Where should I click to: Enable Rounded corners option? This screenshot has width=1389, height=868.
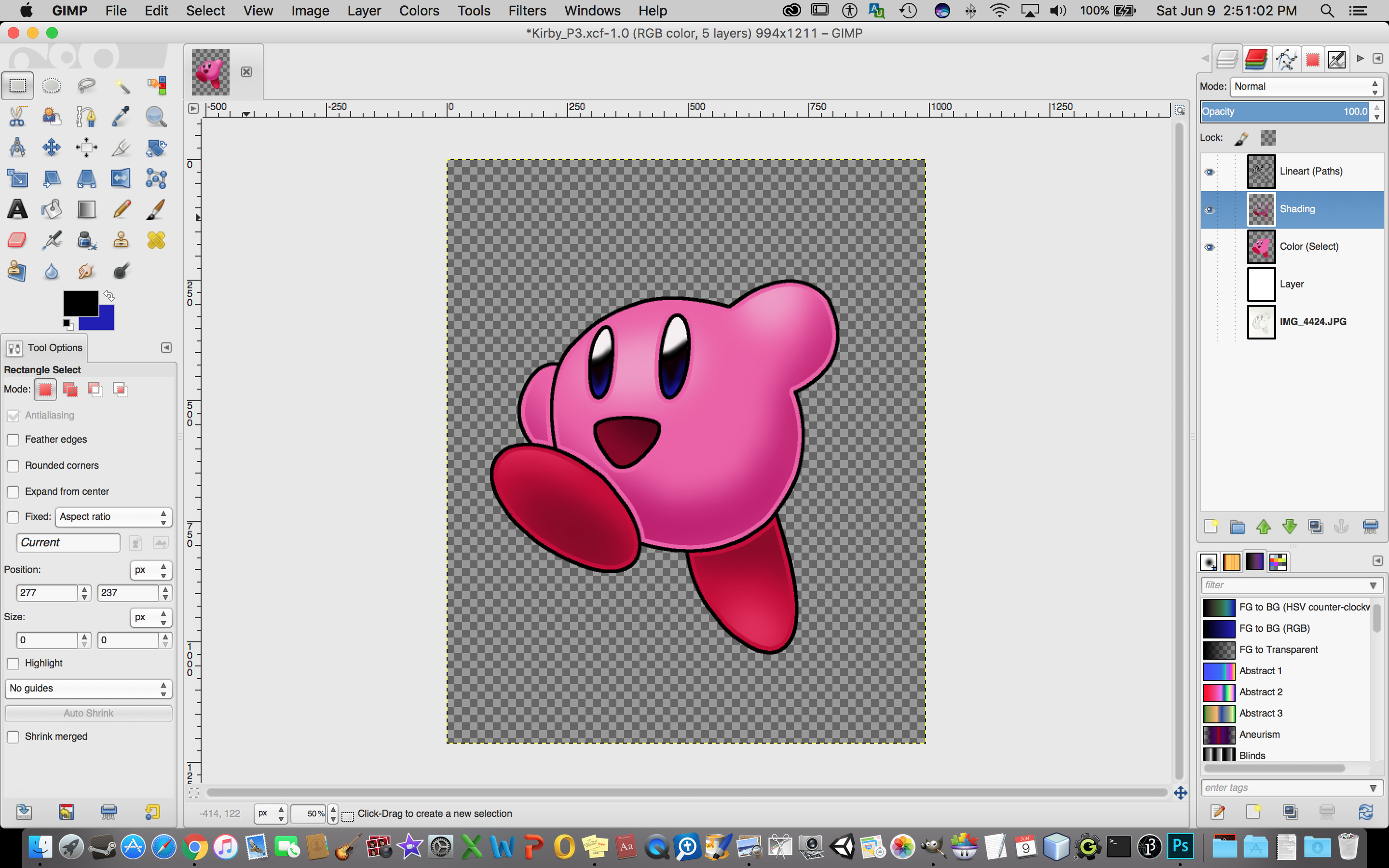(13, 465)
